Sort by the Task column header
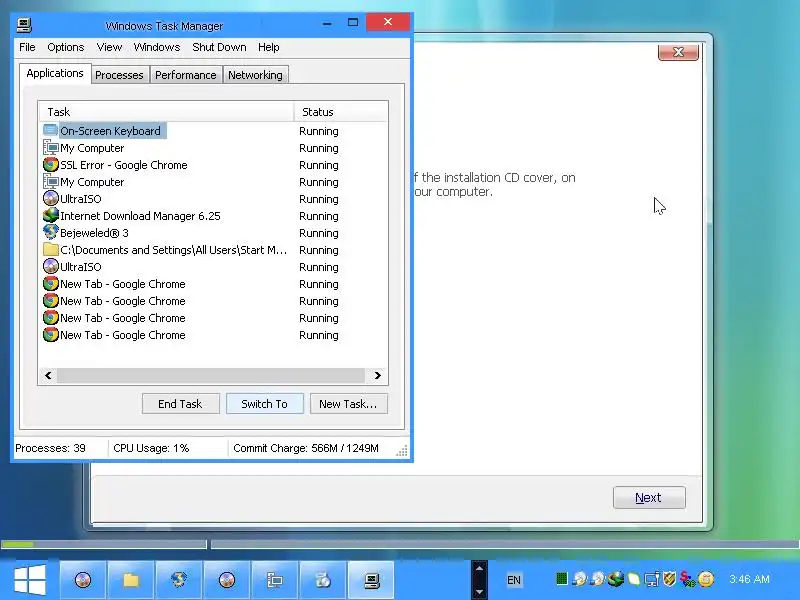 pos(166,112)
